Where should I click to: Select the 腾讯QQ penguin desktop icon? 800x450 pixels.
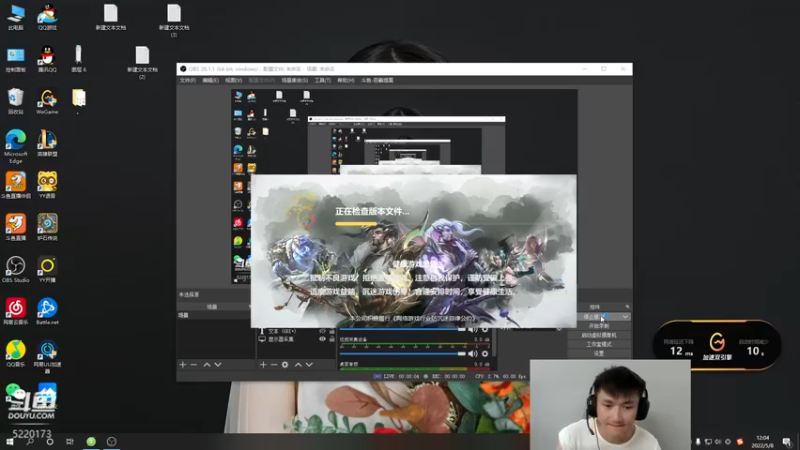pos(47,59)
